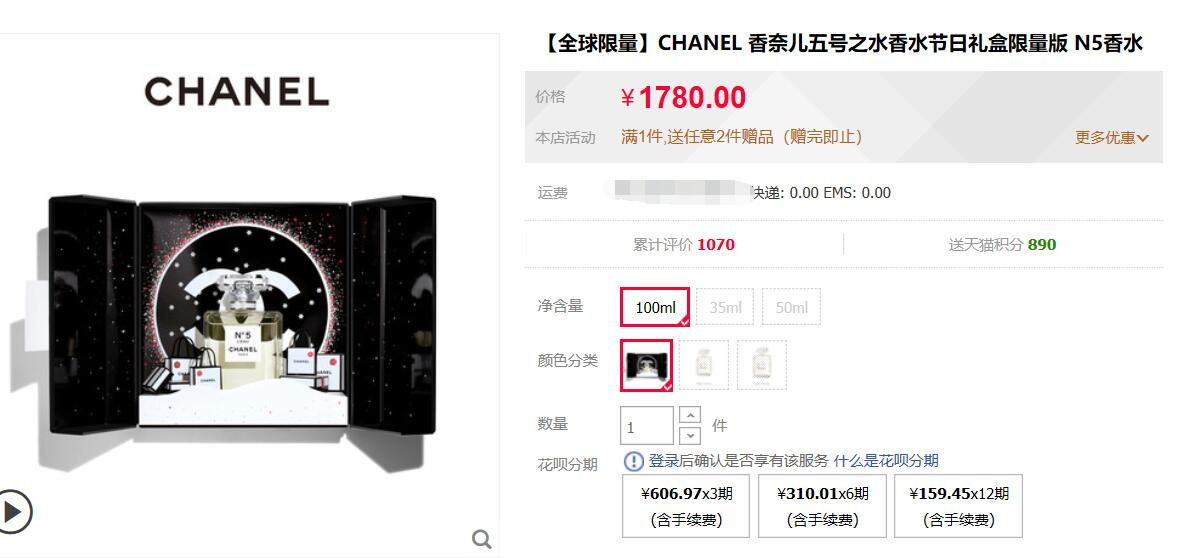Choose the ¥310.01 x6期 installment plan
1179x558 pixels.
[823, 506]
